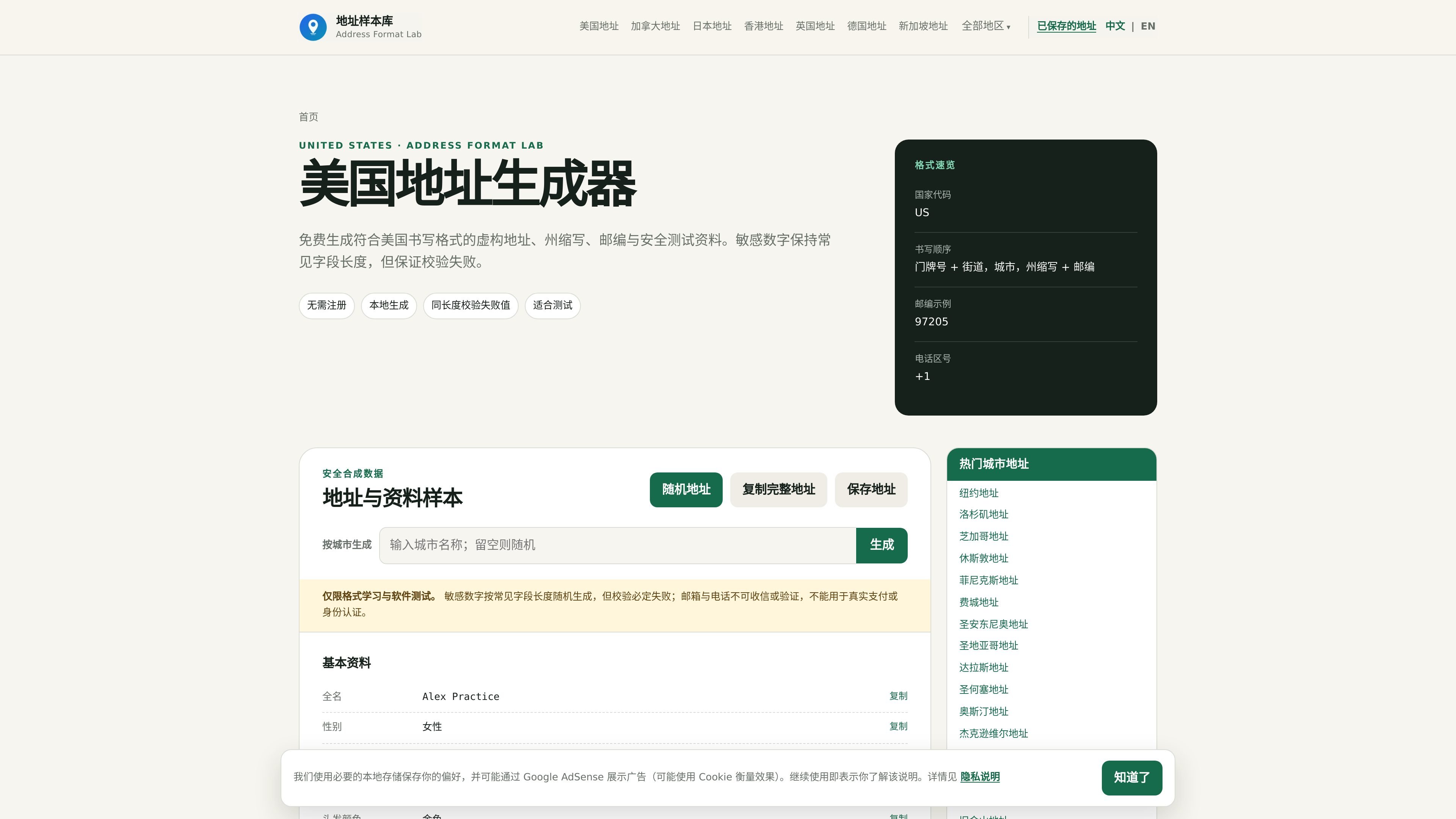Open the 杰克逊维尔地址 link
This screenshot has height=819, width=1456.
click(993, 734)
